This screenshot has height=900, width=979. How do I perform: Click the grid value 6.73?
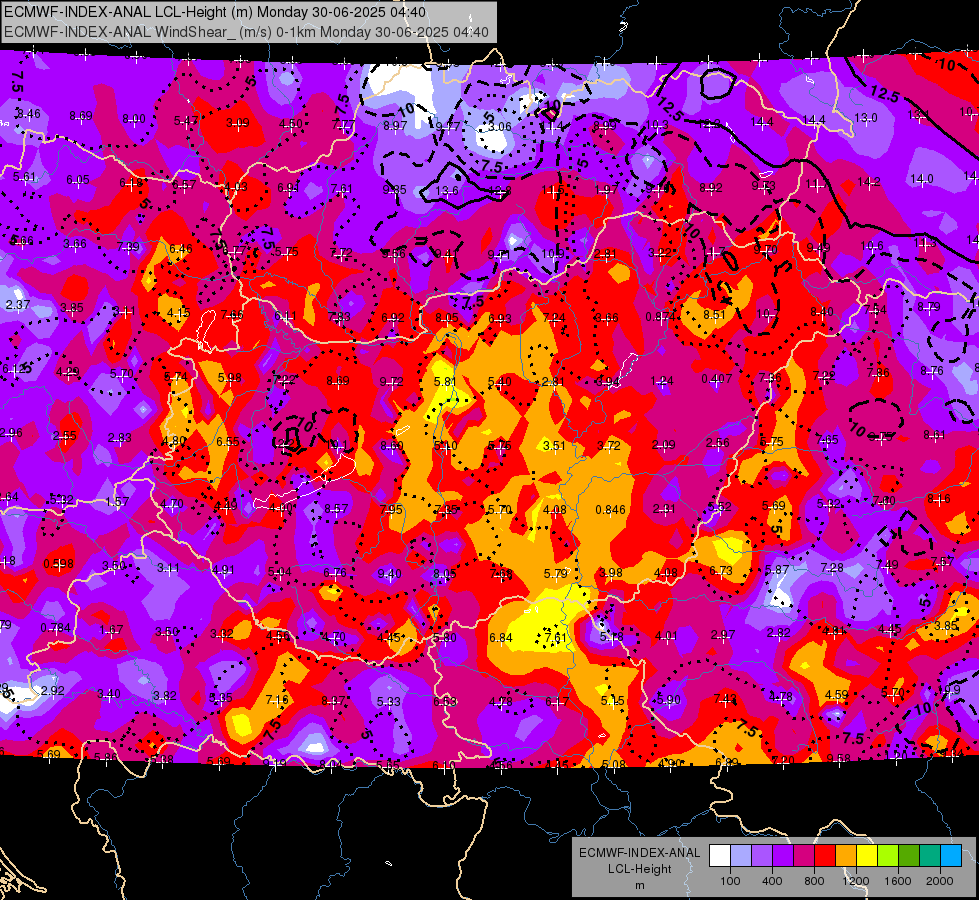click(721, 571)
